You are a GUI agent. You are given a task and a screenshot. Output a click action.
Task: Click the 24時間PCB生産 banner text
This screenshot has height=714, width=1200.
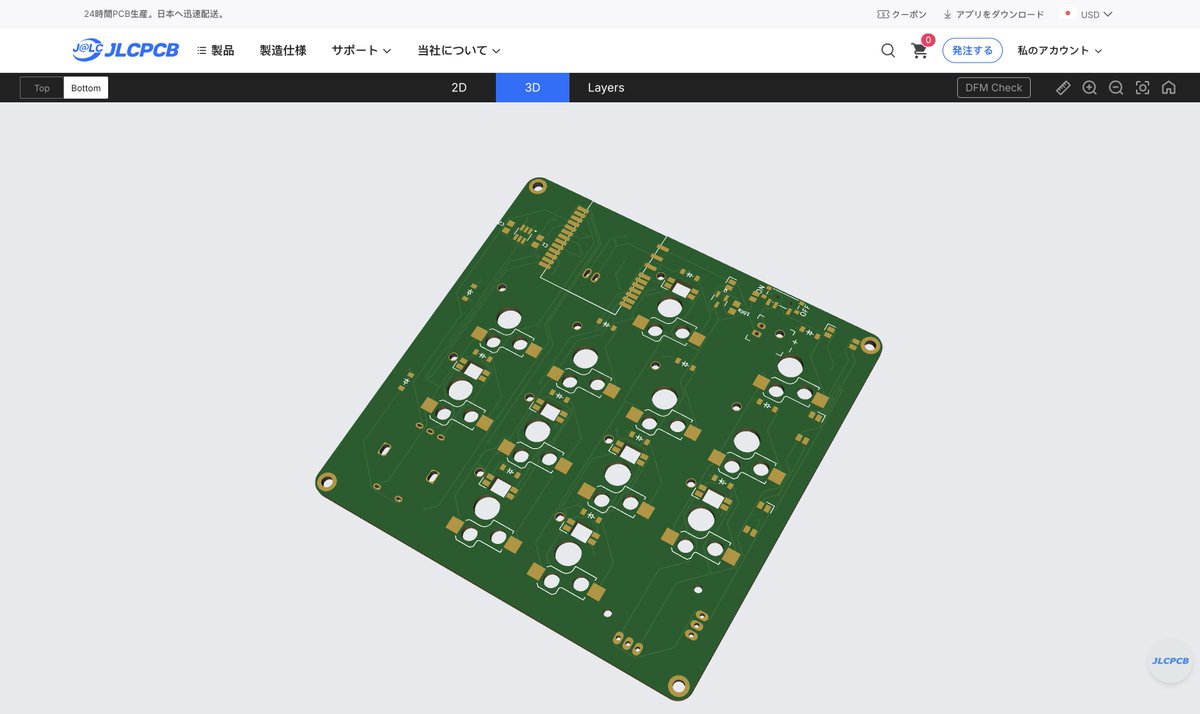click(x=155, y=14)
